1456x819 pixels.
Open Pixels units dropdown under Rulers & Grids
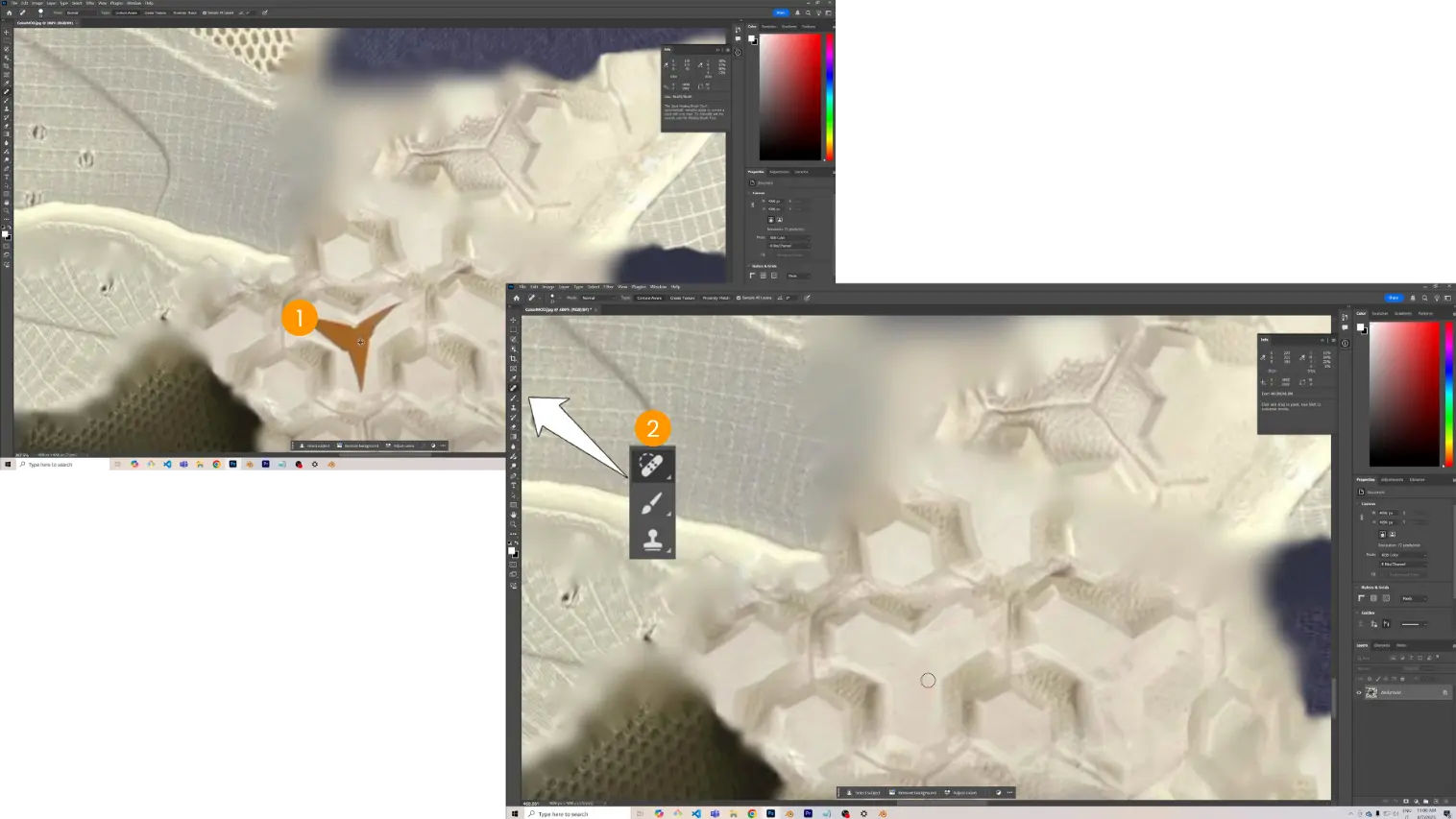click(1413, 598)
